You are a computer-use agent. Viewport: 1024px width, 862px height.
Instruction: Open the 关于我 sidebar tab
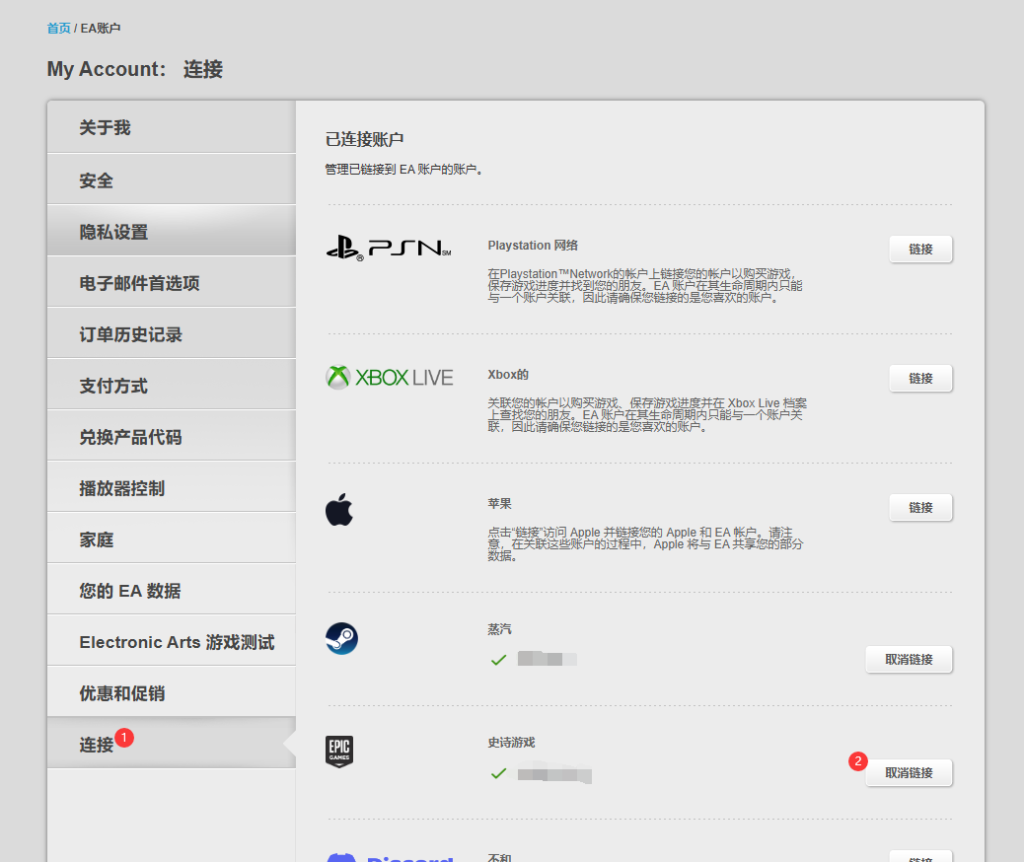(105, 128)
